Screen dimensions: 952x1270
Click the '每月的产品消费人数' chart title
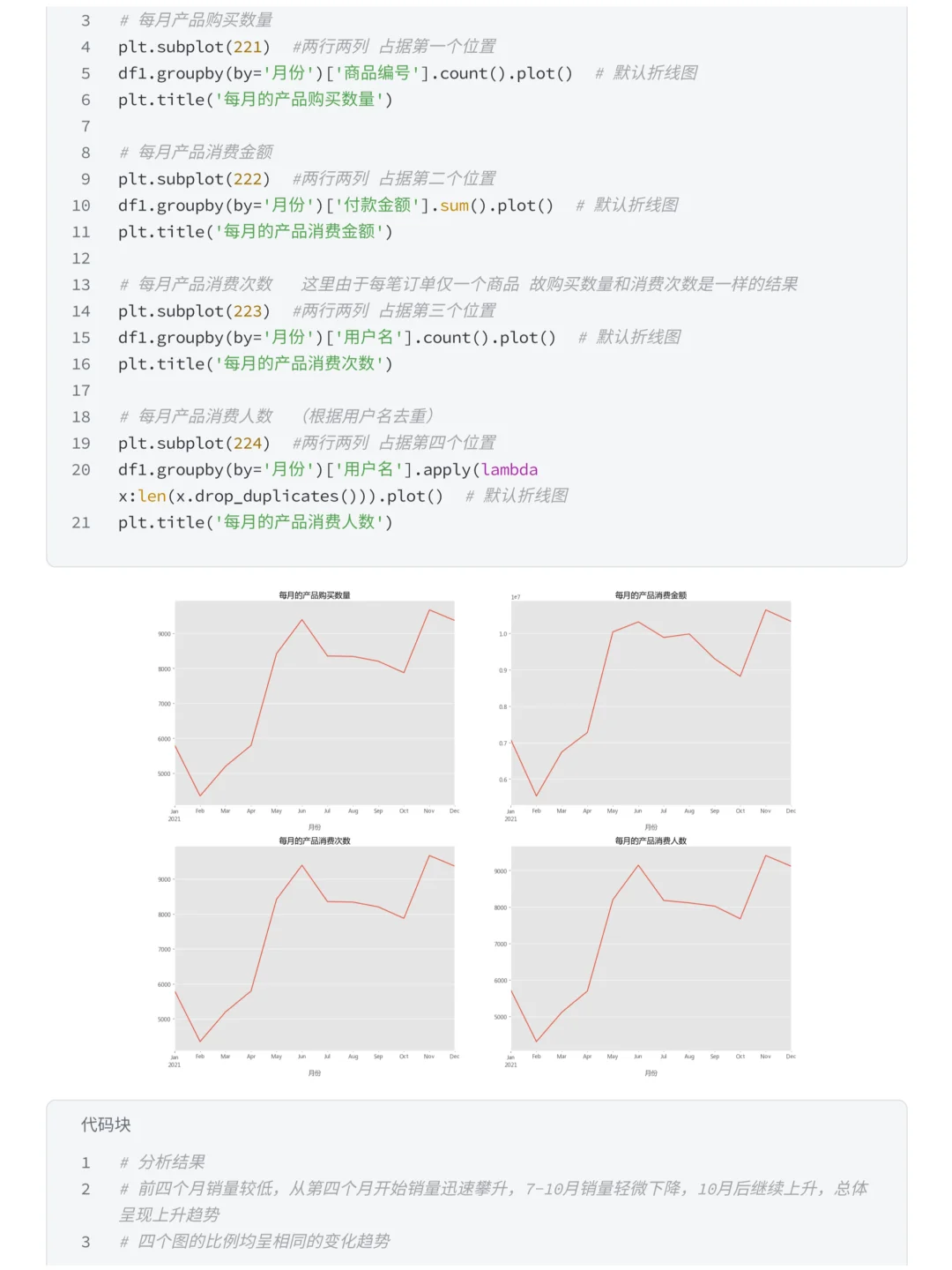coord(651,840)
